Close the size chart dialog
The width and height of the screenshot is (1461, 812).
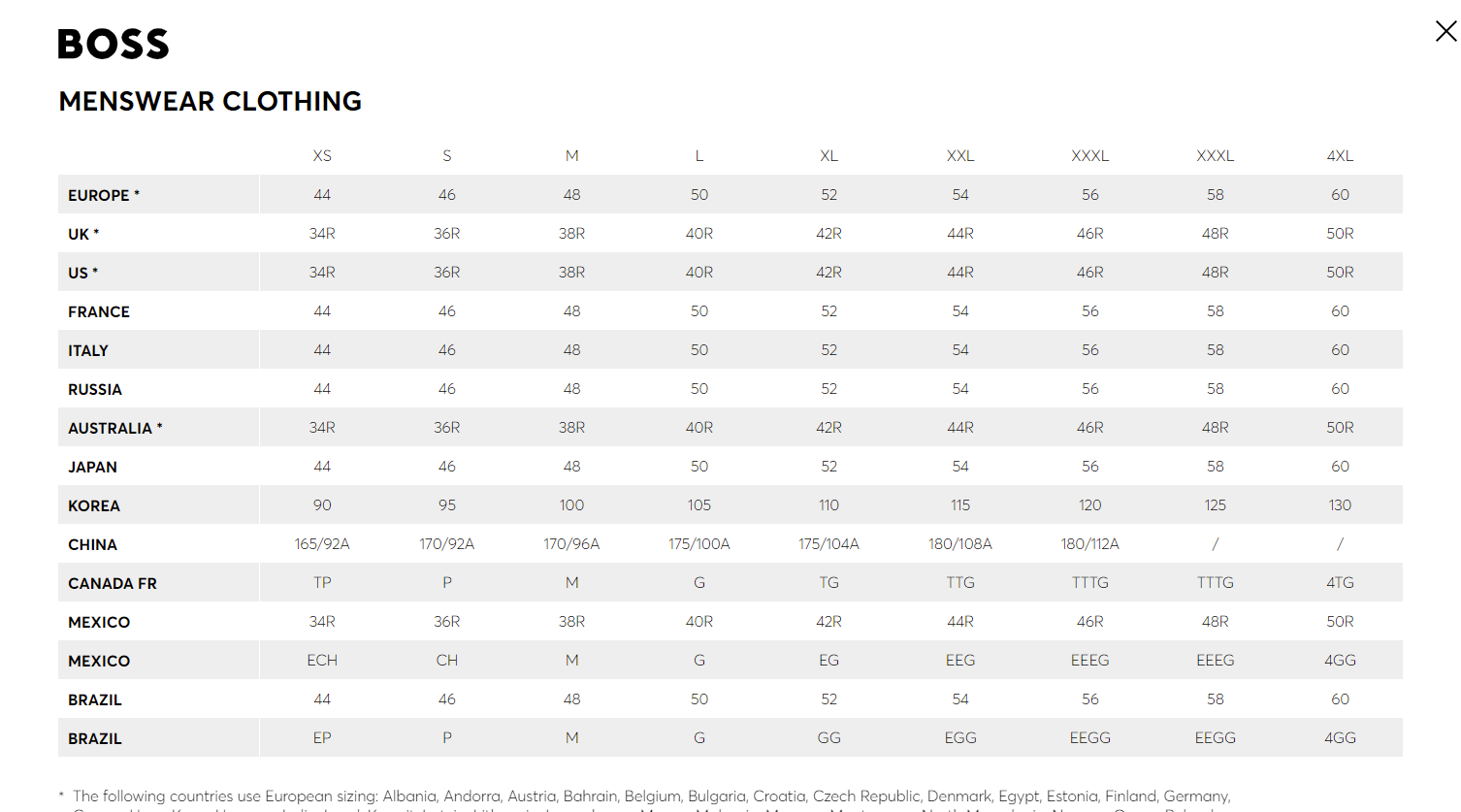point(1445,31)
